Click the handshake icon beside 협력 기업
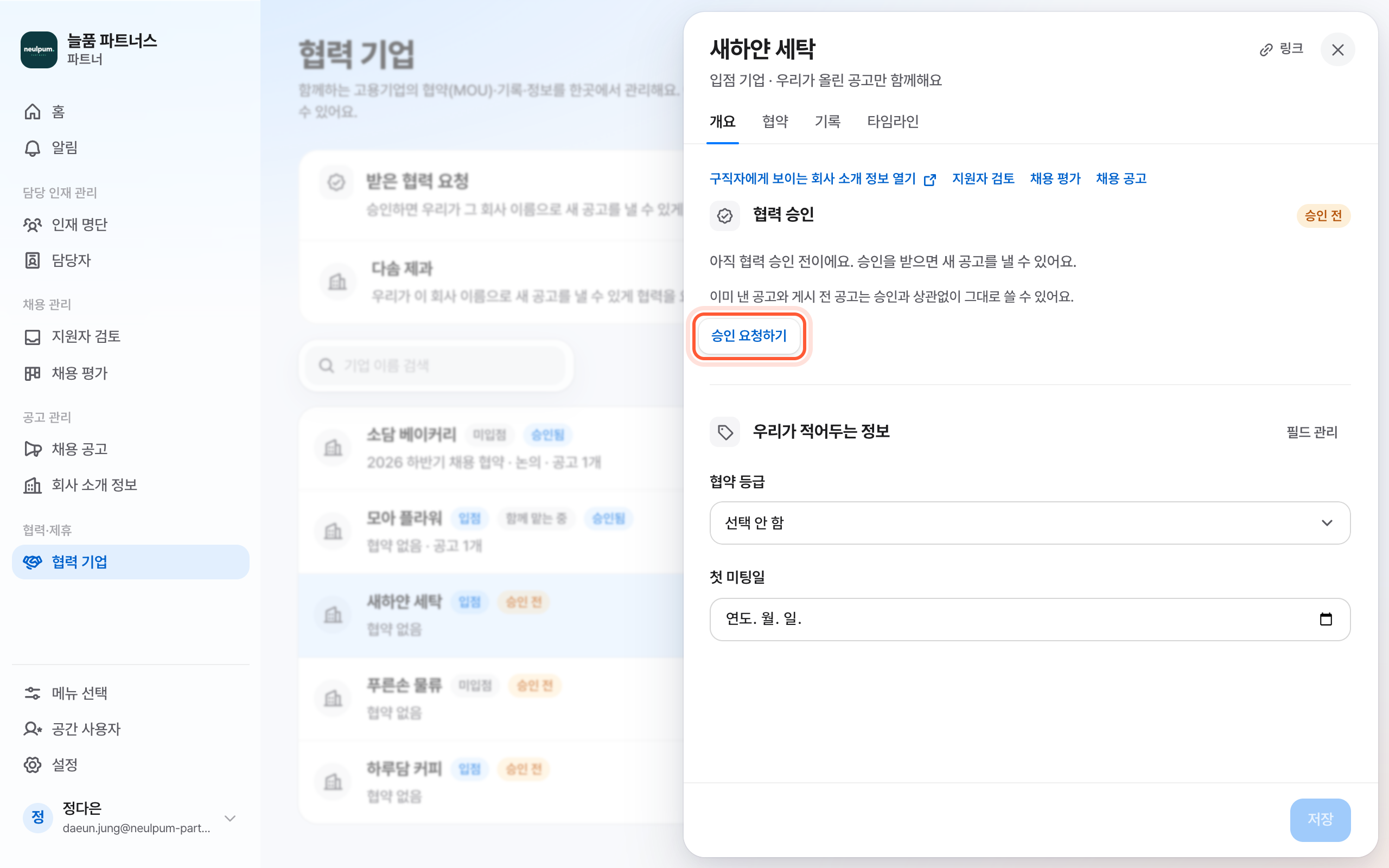1389x868 pixels. 33,562
